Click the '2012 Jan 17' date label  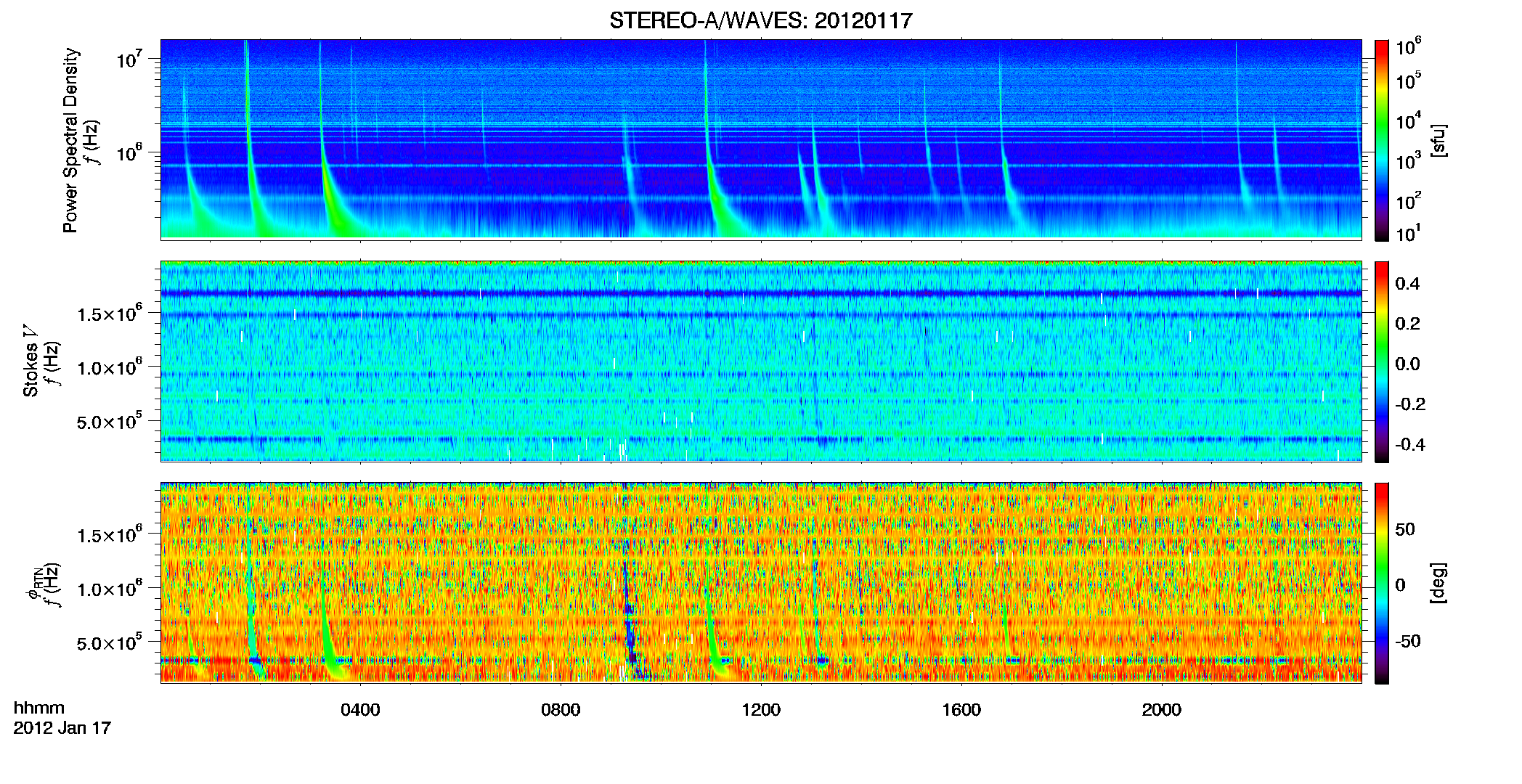62,727
